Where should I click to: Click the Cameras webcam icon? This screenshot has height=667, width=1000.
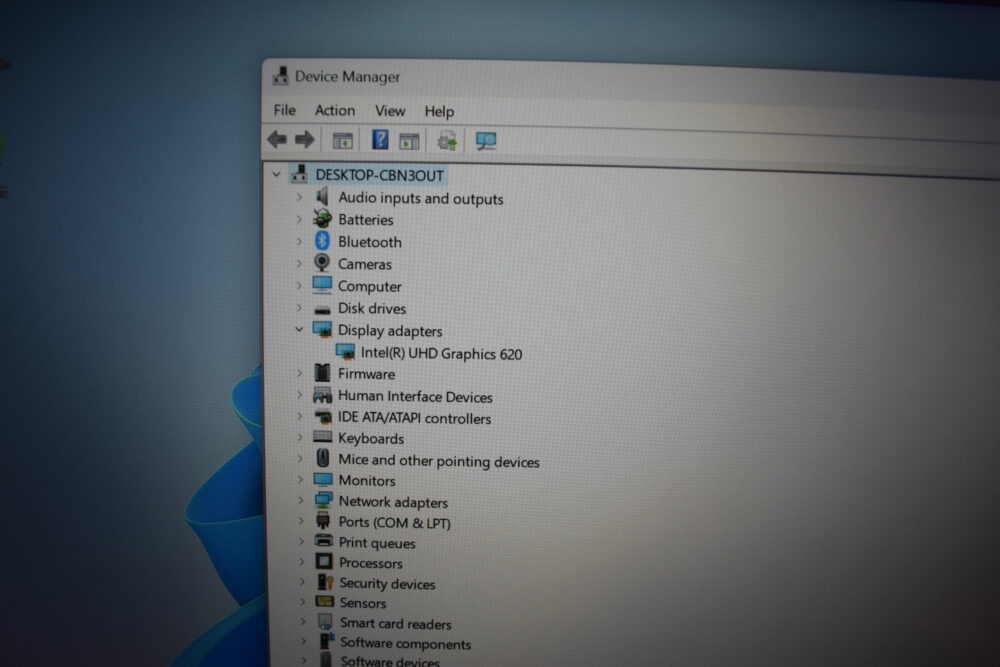pos(322,263)
